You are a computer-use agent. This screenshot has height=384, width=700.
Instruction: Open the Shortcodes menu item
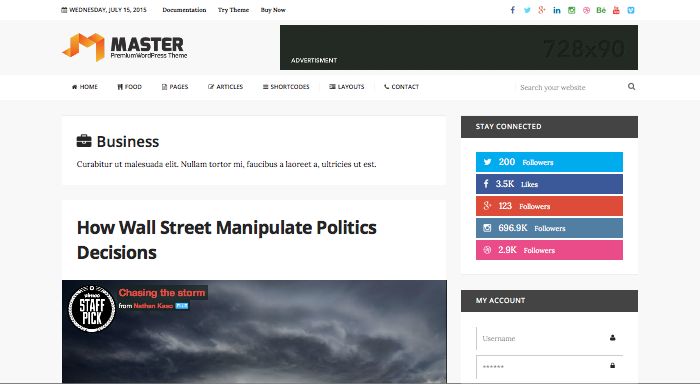point(286,87)
